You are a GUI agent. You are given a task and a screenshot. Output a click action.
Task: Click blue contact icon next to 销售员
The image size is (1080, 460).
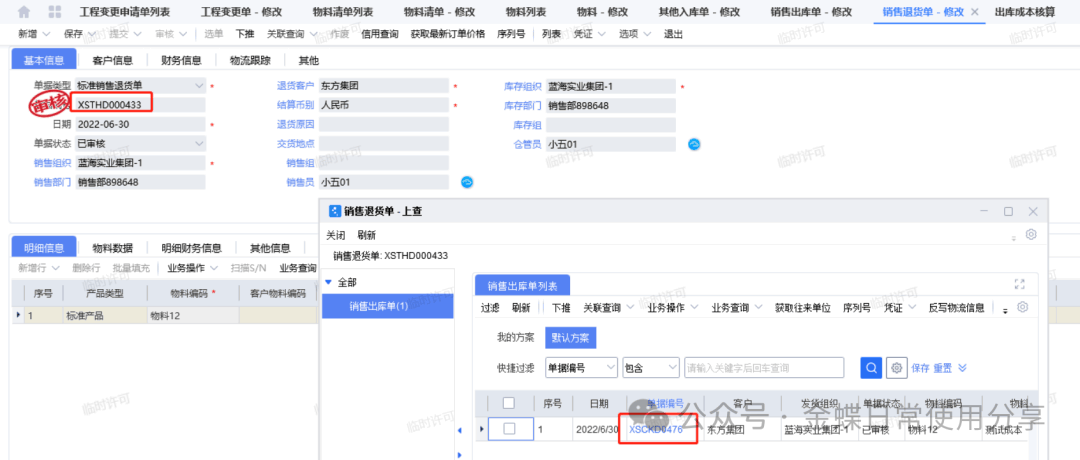point(466,182)
